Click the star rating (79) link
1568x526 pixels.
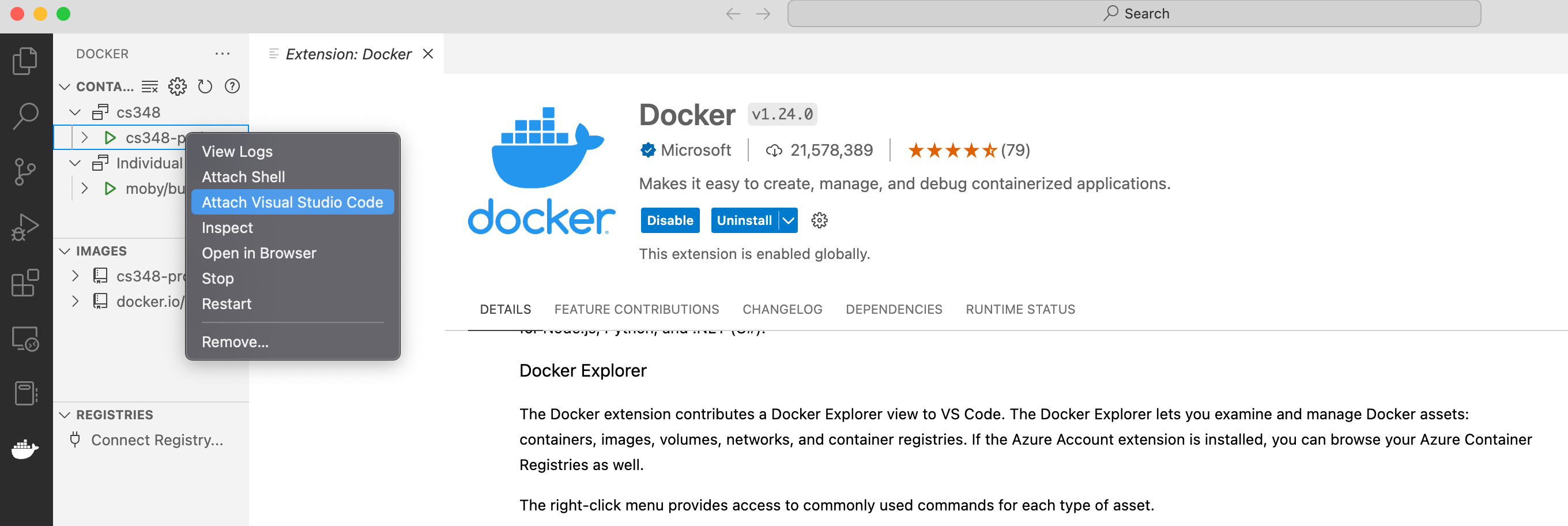(x=968, y=150)
